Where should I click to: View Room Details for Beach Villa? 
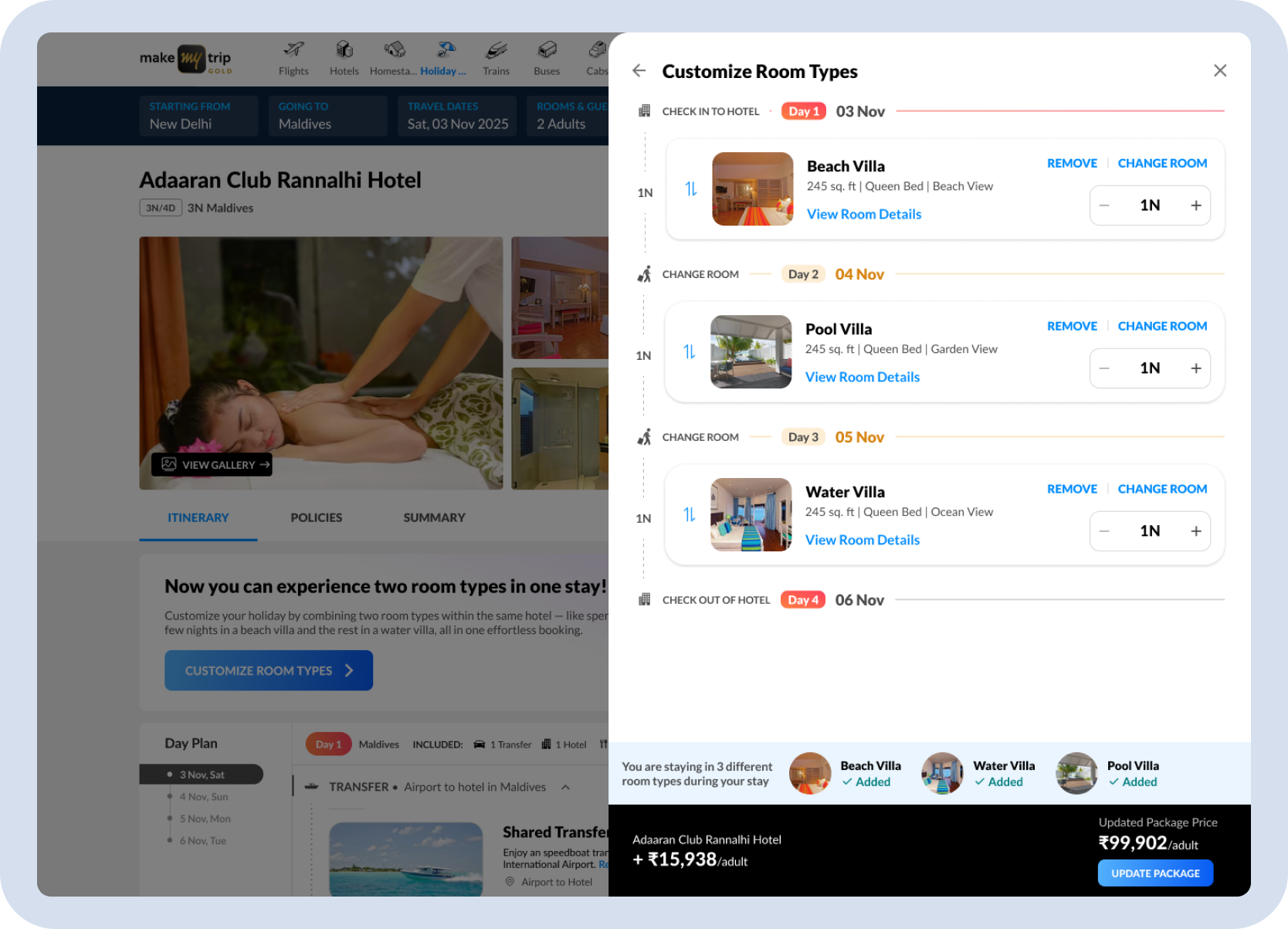tap(864, 214)
